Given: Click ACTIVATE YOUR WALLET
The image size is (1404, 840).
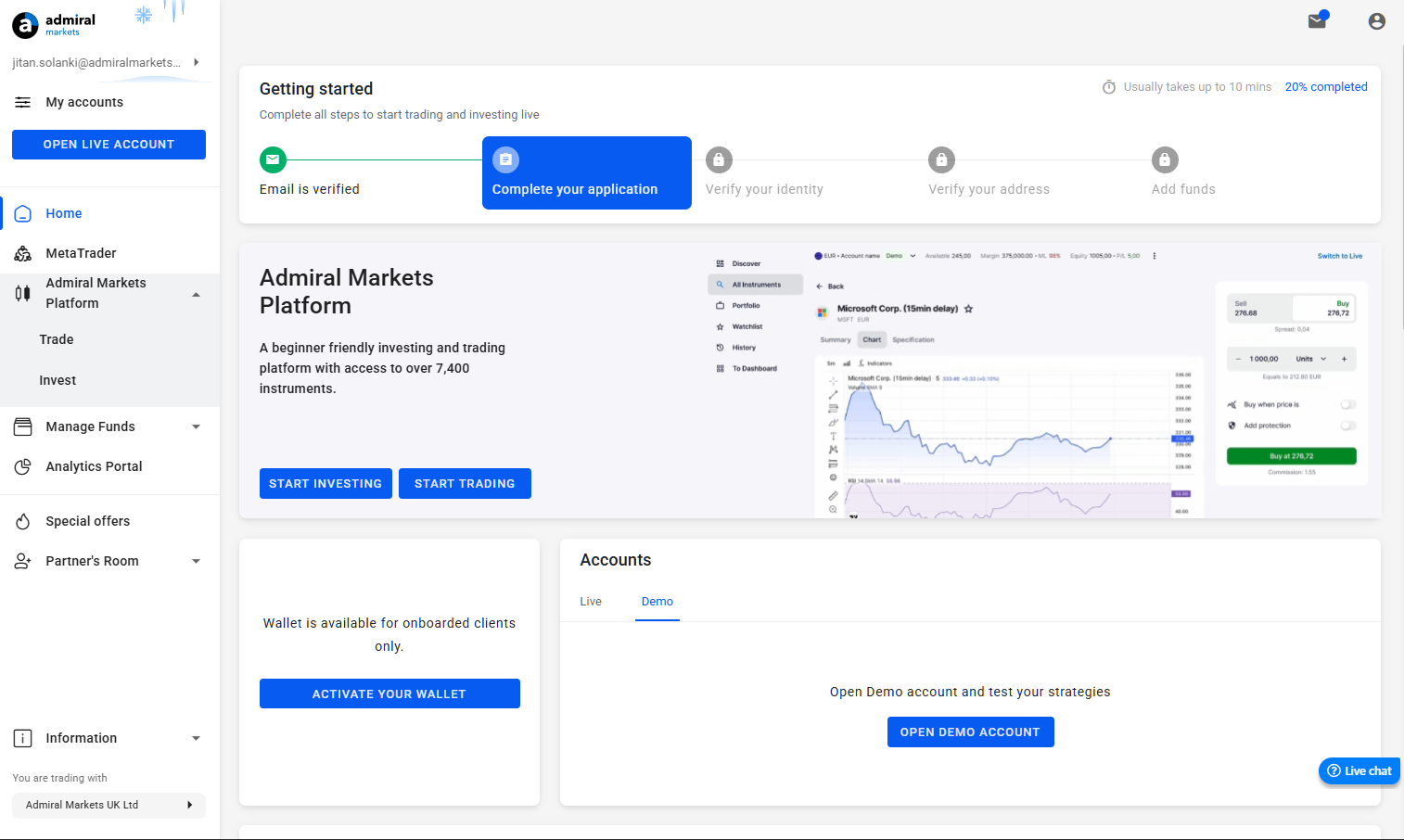Looking at the screenshot, I should point(389,693).
